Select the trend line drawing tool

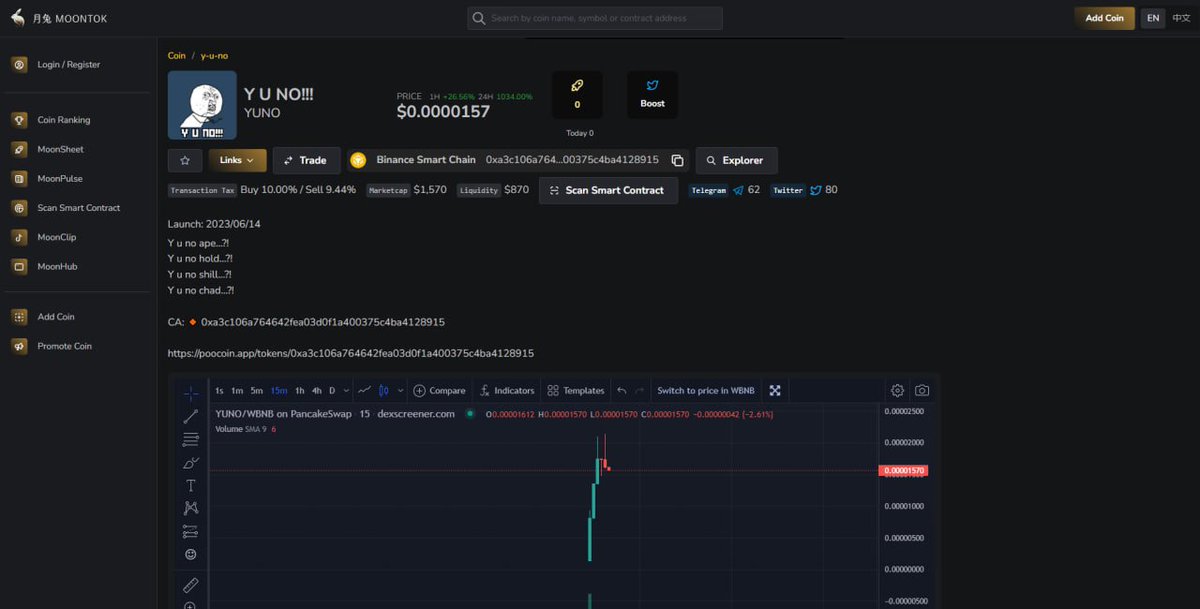pos(190,417)
